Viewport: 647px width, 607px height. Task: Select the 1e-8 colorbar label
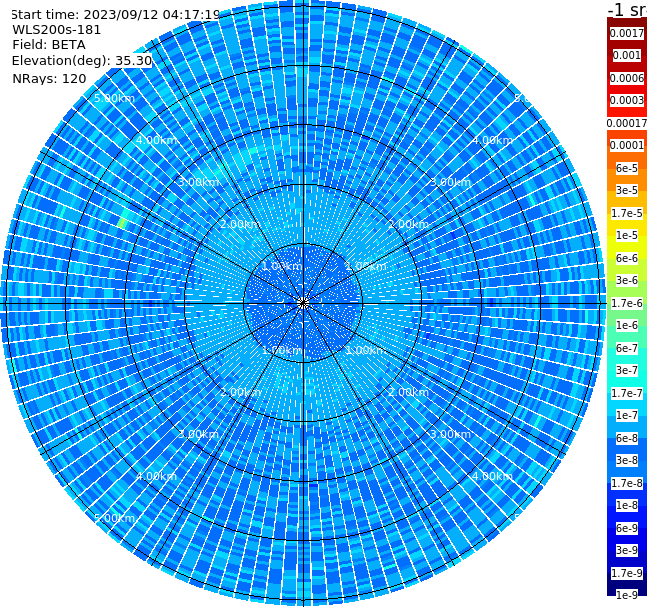click(627, 505)
